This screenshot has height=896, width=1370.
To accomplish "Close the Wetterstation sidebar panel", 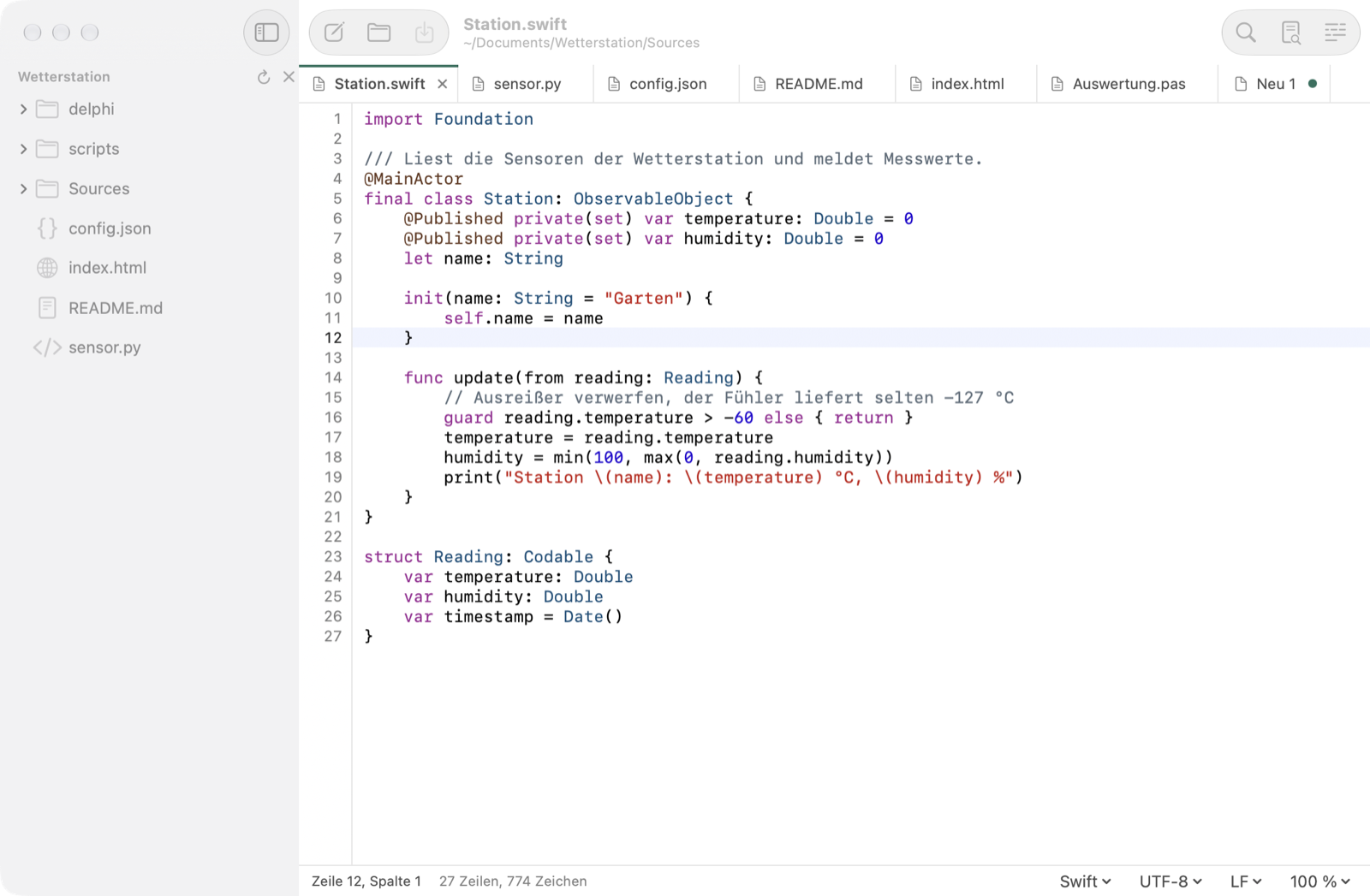I will [289, 77].
